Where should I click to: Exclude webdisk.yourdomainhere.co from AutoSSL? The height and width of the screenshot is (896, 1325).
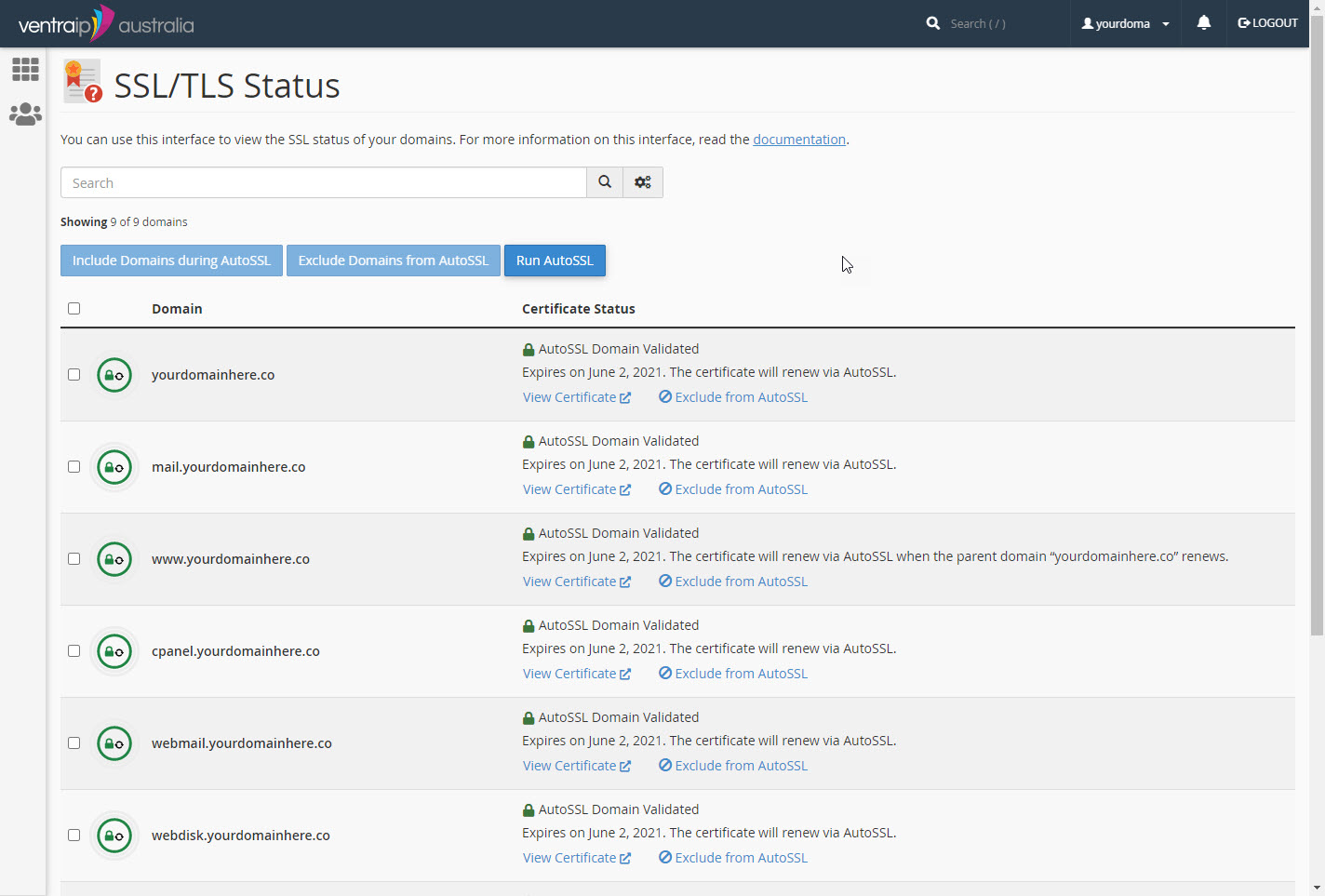(733, 858)
